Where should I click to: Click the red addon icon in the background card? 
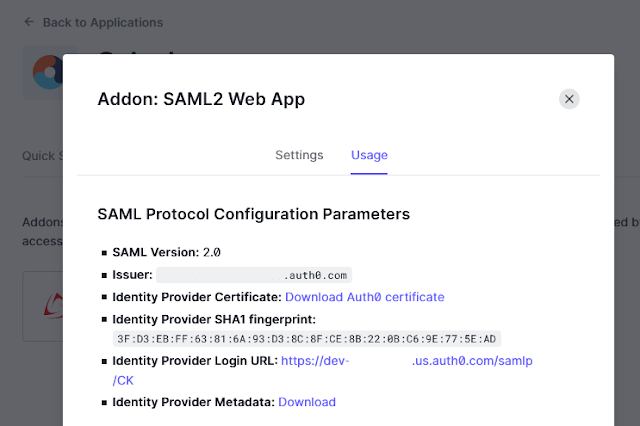point(53,306)
